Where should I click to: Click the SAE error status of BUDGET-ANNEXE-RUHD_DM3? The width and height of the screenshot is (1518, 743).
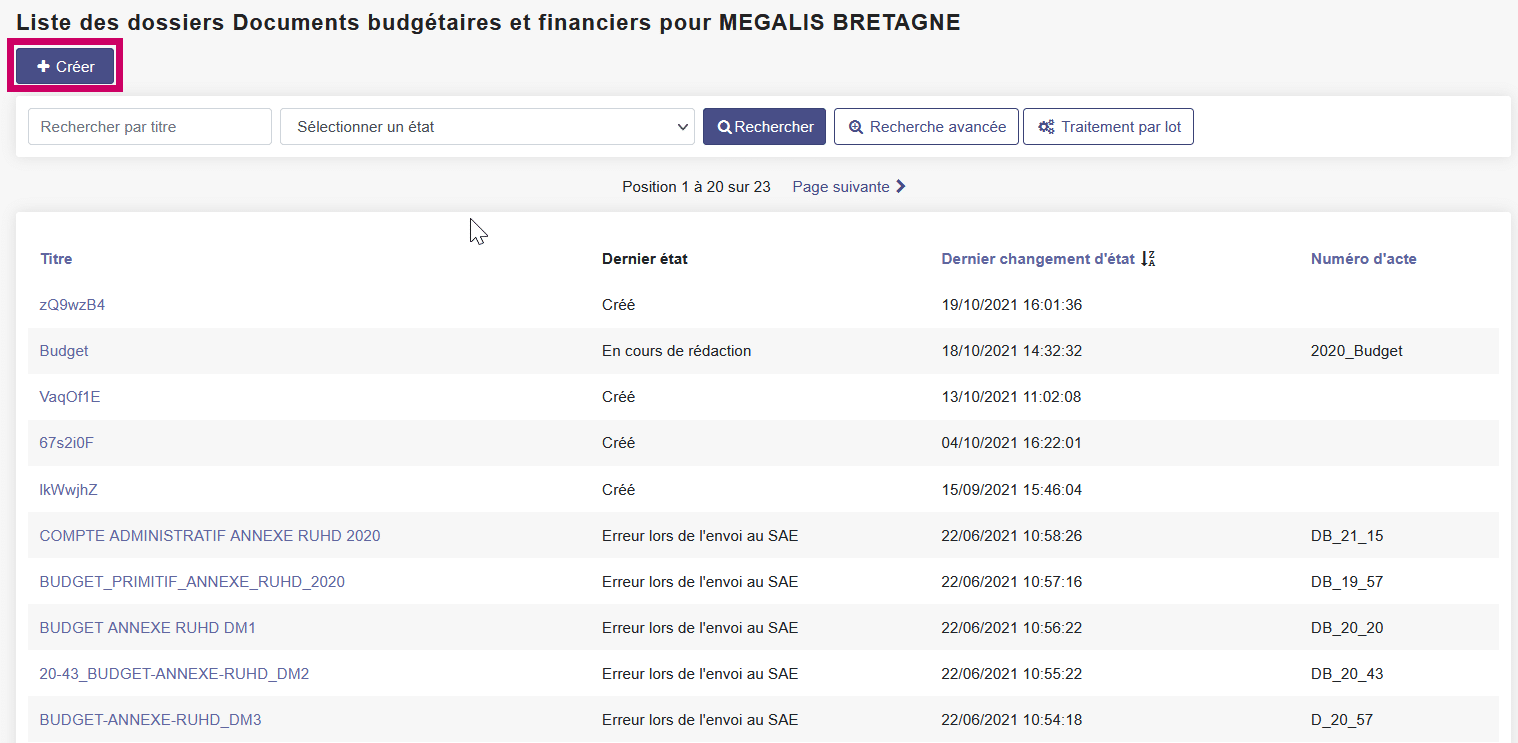coord(700,720)
